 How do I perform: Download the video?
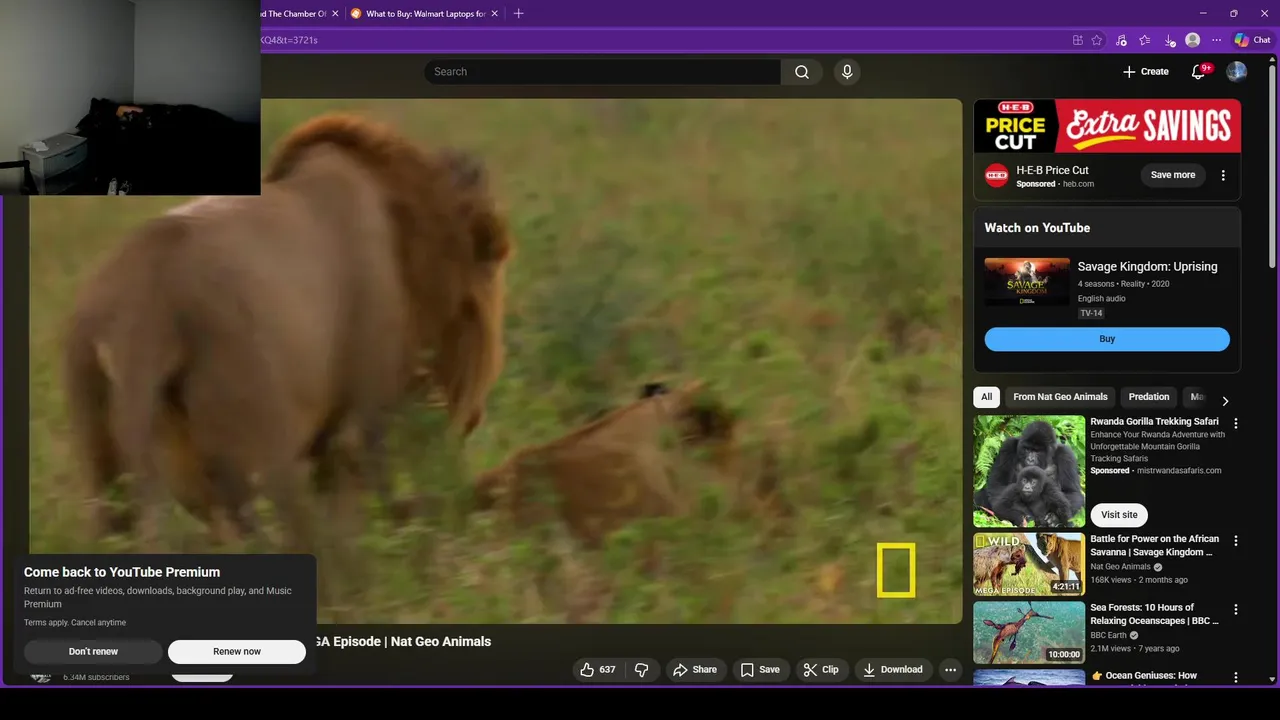point(893,670)
